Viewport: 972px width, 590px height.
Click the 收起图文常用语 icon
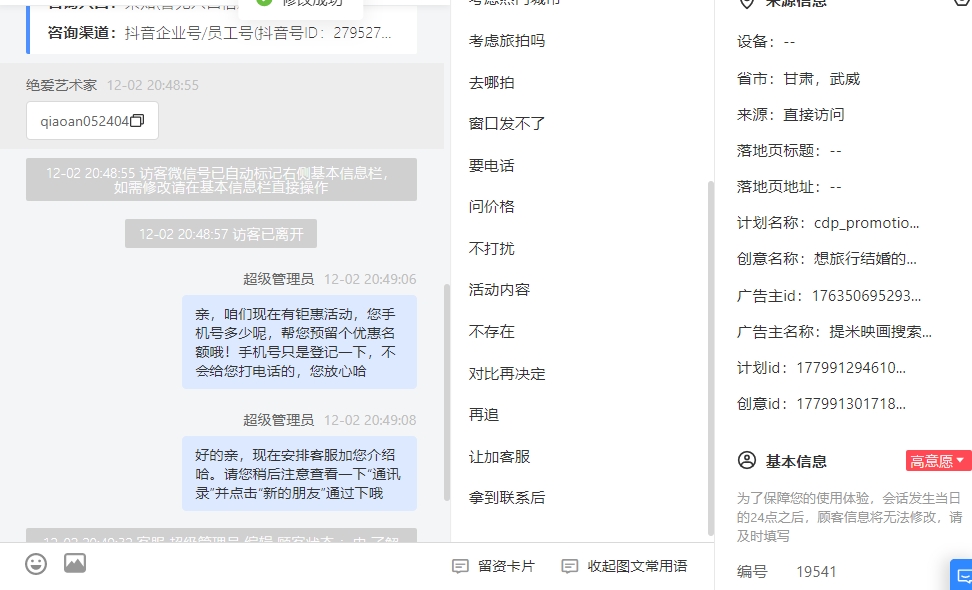point(569,566)
